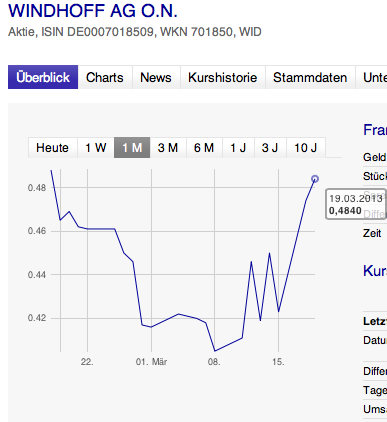Click the 15. x-axis date label
The width and height of the screenshot is (387, 422).
click(x=278, y=362)
